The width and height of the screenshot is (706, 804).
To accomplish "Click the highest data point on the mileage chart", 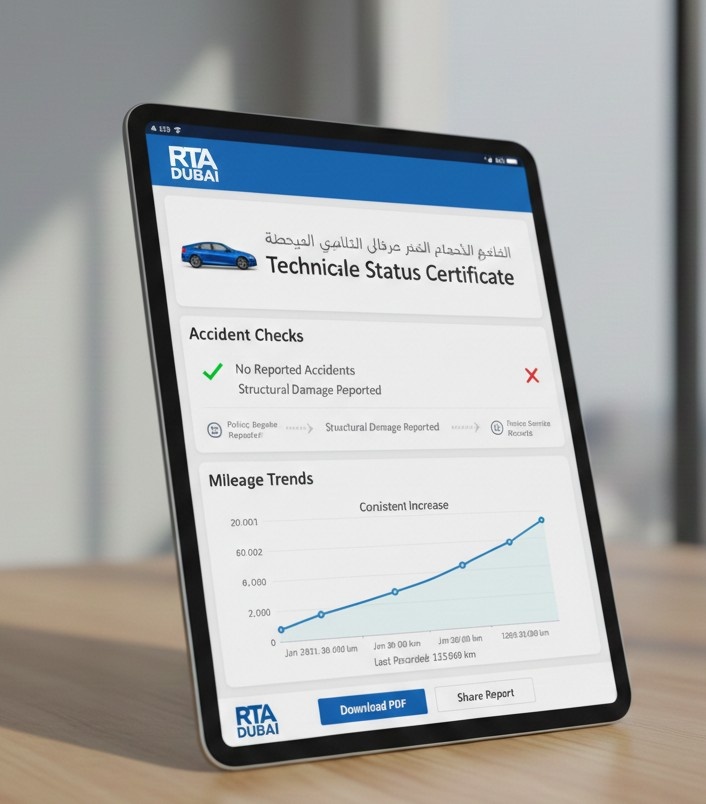I will (x=541, y=520).
